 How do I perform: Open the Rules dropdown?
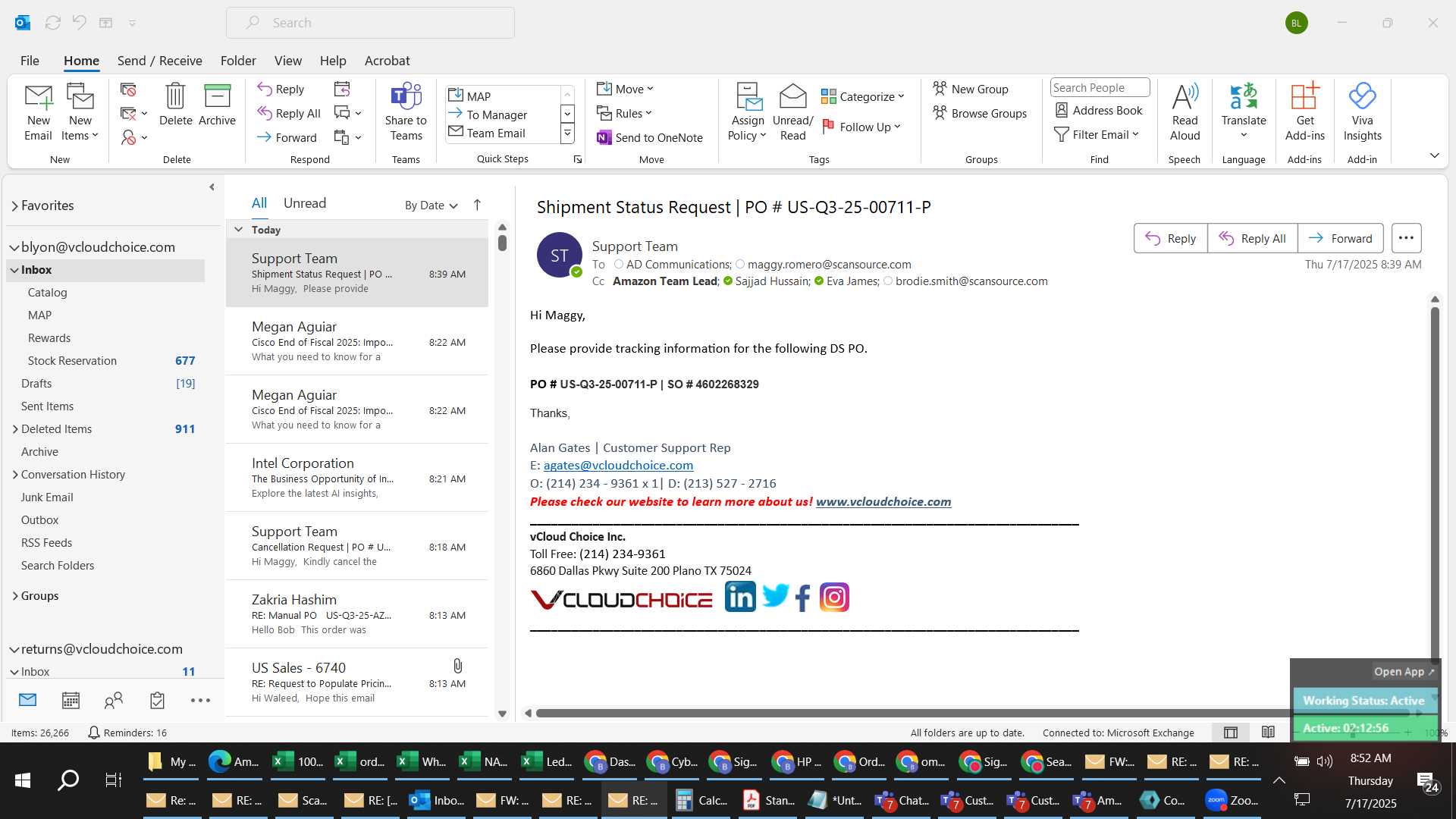624,113
